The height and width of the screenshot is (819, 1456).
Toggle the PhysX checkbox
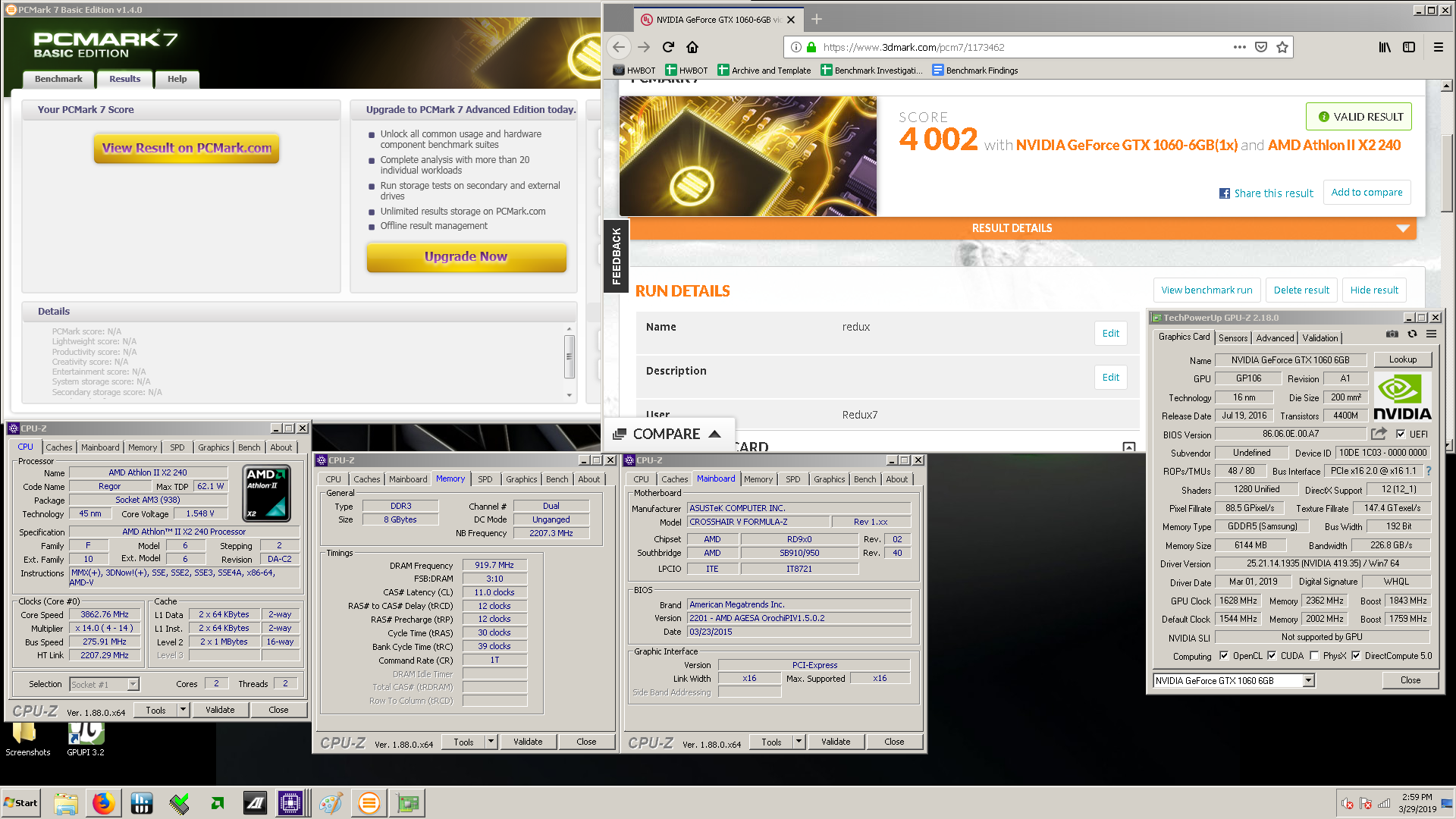pos(1314,656)
